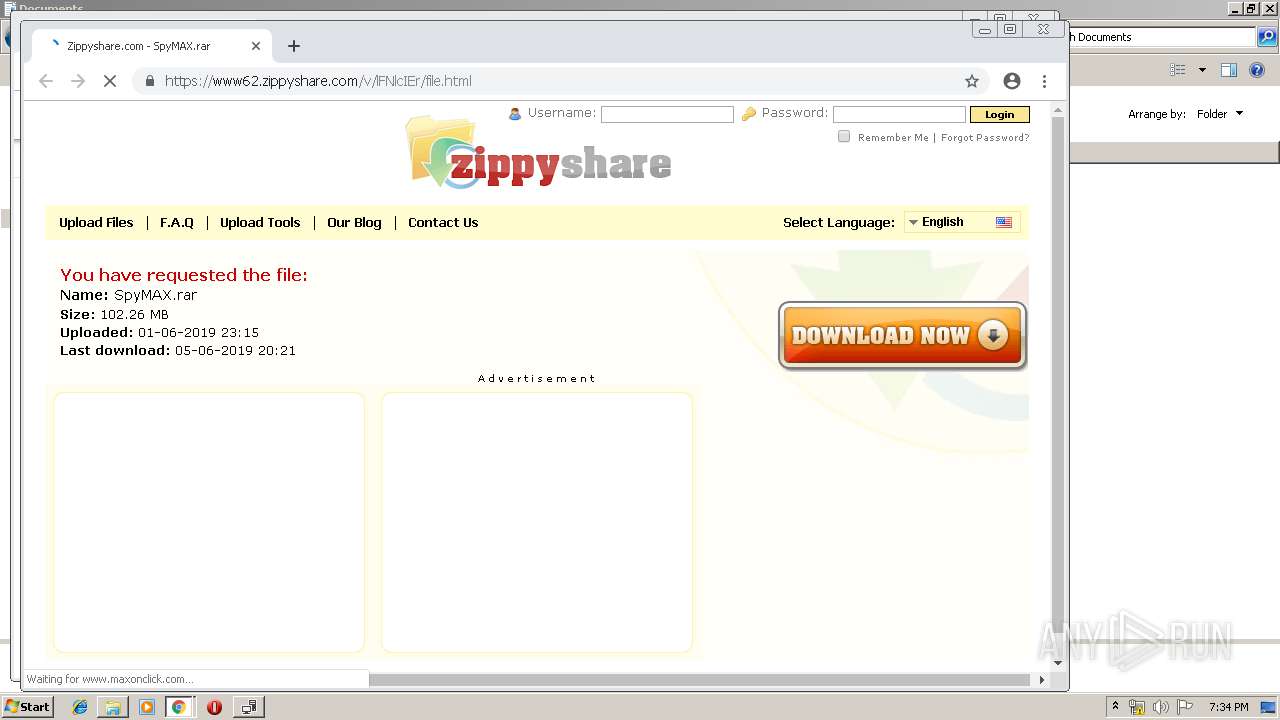Maximize the Chrome window
Viewport: 1280px width, 720px height.
pos(1010,30)
